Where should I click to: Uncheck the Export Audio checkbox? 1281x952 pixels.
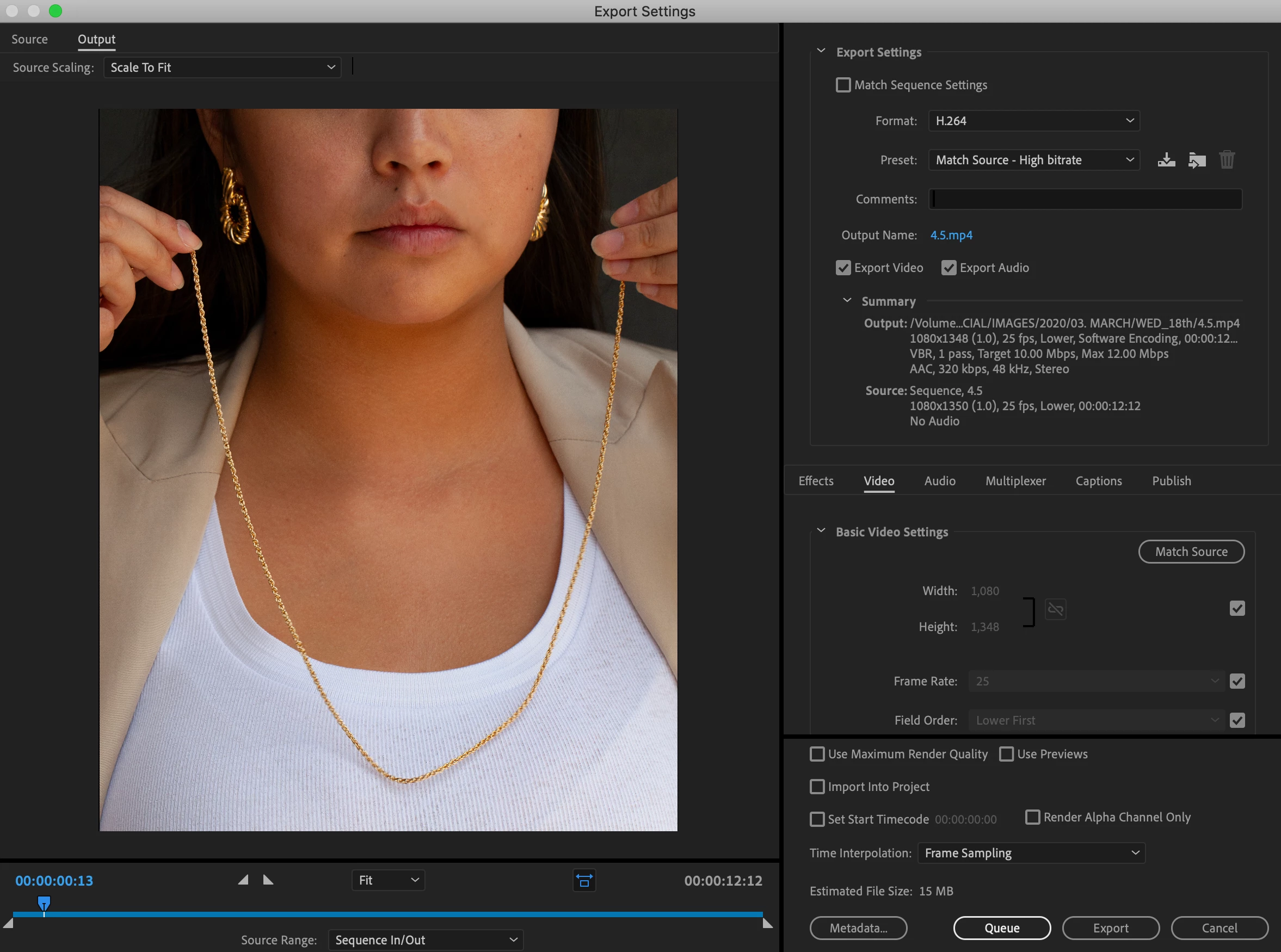(x=949, y=268)
